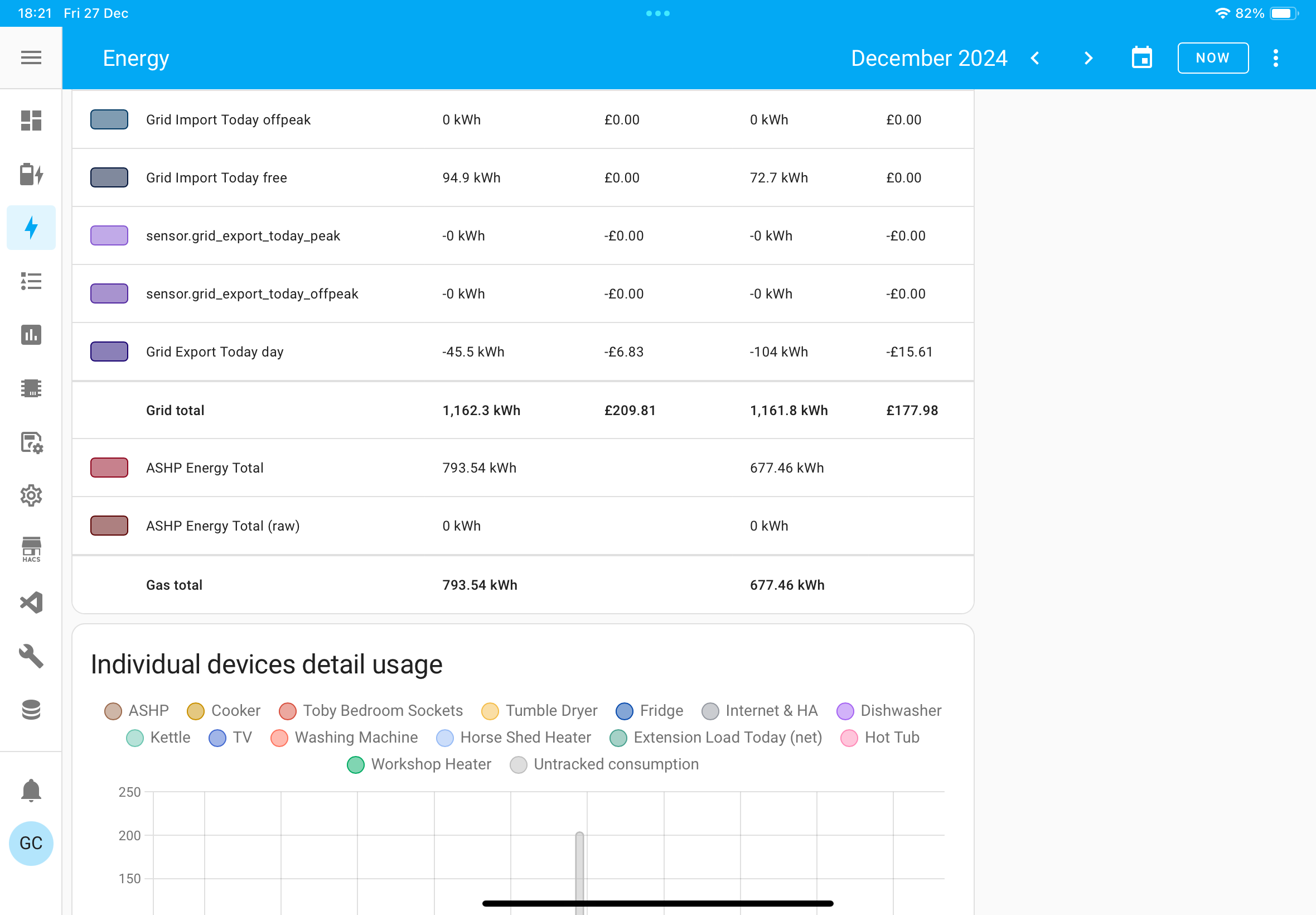
Task: Open the Settings gear in sidebar
Action: pos(31,495)
